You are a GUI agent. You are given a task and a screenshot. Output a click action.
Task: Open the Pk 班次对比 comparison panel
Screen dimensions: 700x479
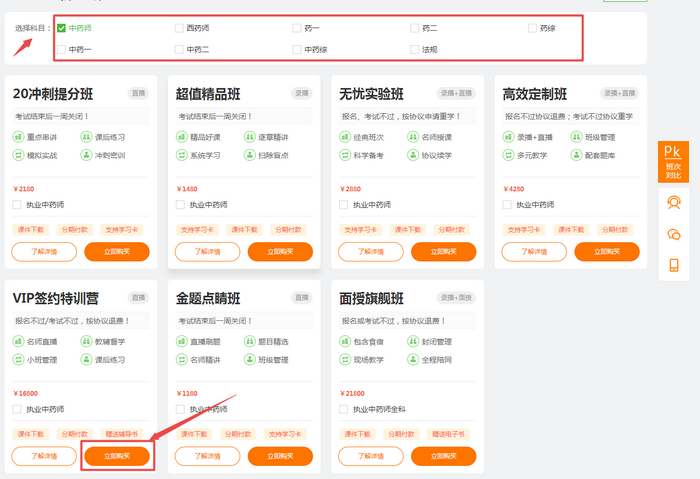[x=673, y=161]
